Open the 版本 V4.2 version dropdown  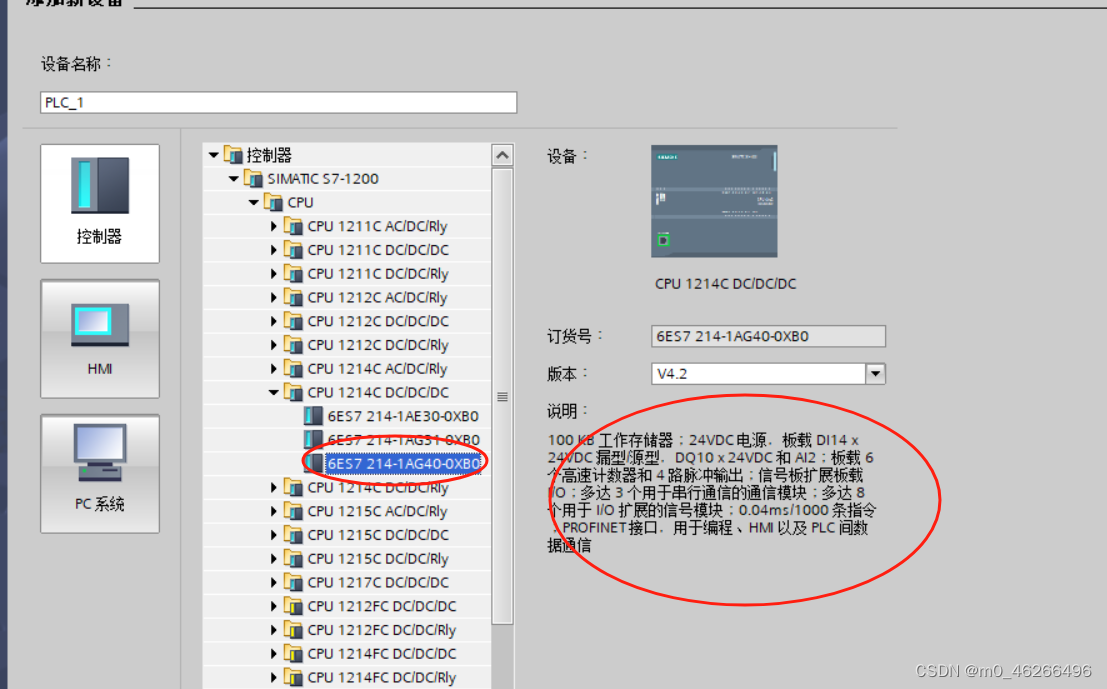(x=875, y=373)
